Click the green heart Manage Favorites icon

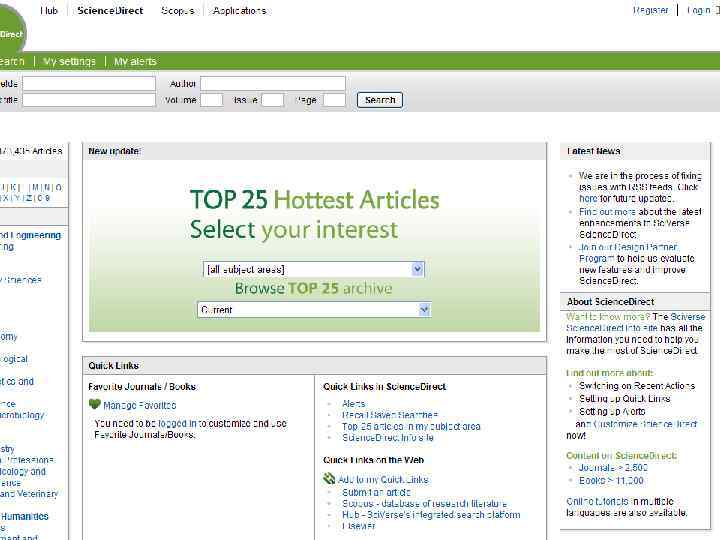[x=94, y=405]
